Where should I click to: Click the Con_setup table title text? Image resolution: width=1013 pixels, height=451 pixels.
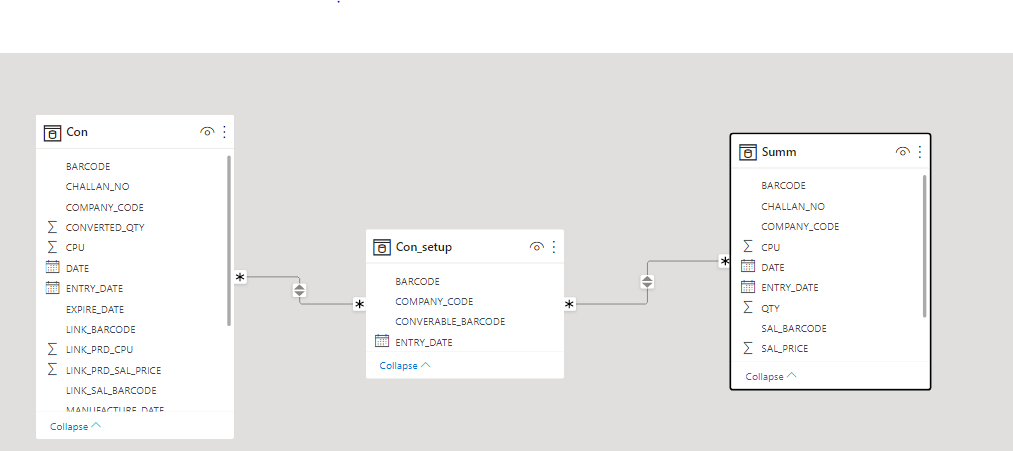pos(424,247)
